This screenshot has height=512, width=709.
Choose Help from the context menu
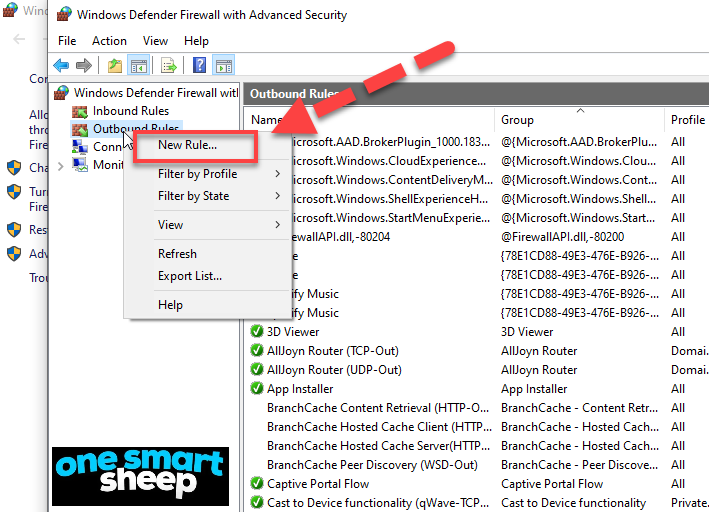click(170, 305)
